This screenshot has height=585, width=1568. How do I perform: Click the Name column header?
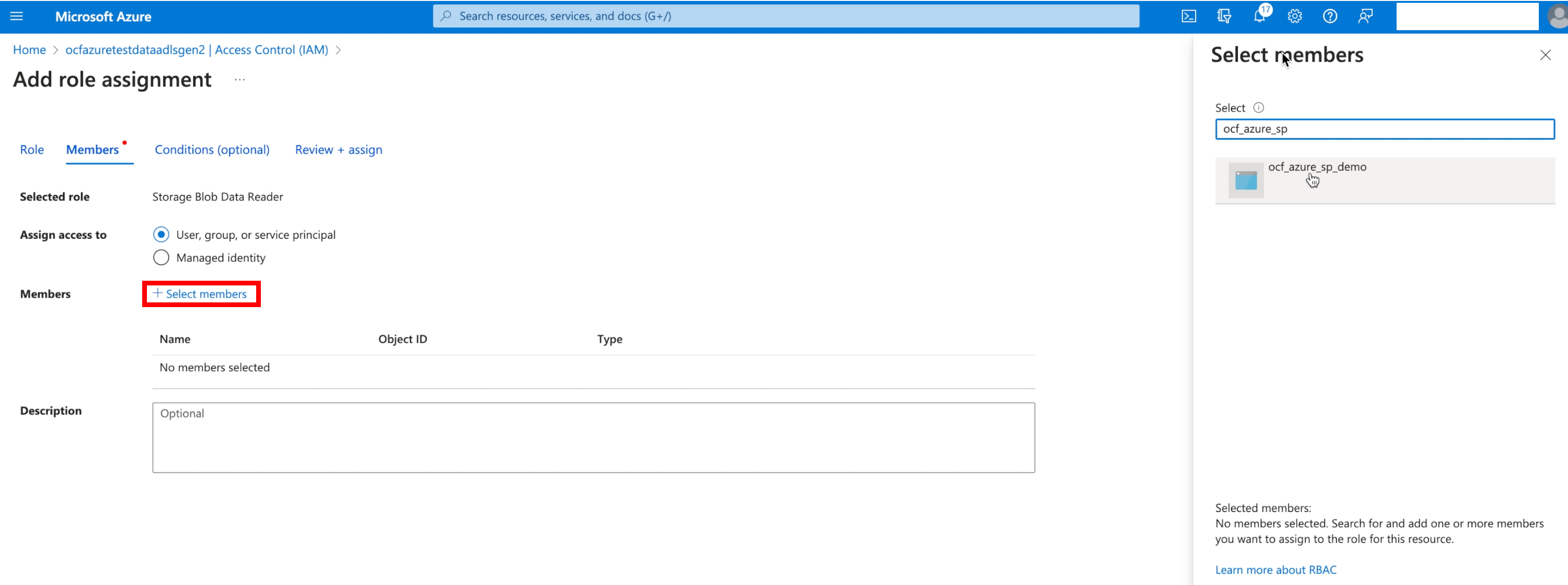click(x=175, y=339)
